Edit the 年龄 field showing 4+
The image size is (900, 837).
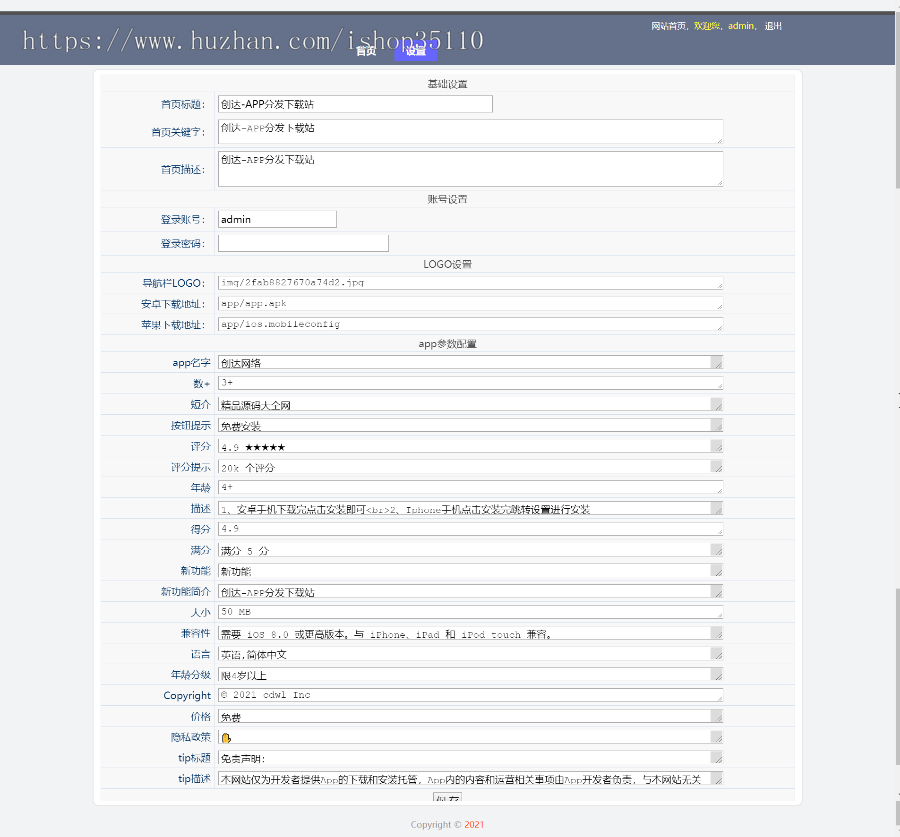tap(470, 487)
